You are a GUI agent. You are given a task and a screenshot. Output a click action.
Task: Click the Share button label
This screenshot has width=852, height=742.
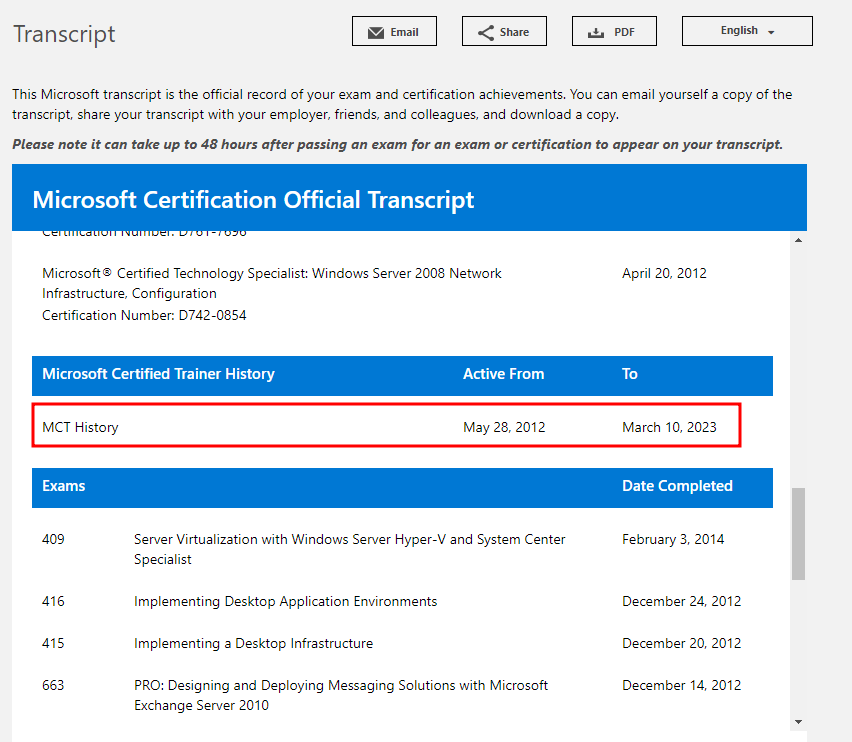(x=514, y=32)
